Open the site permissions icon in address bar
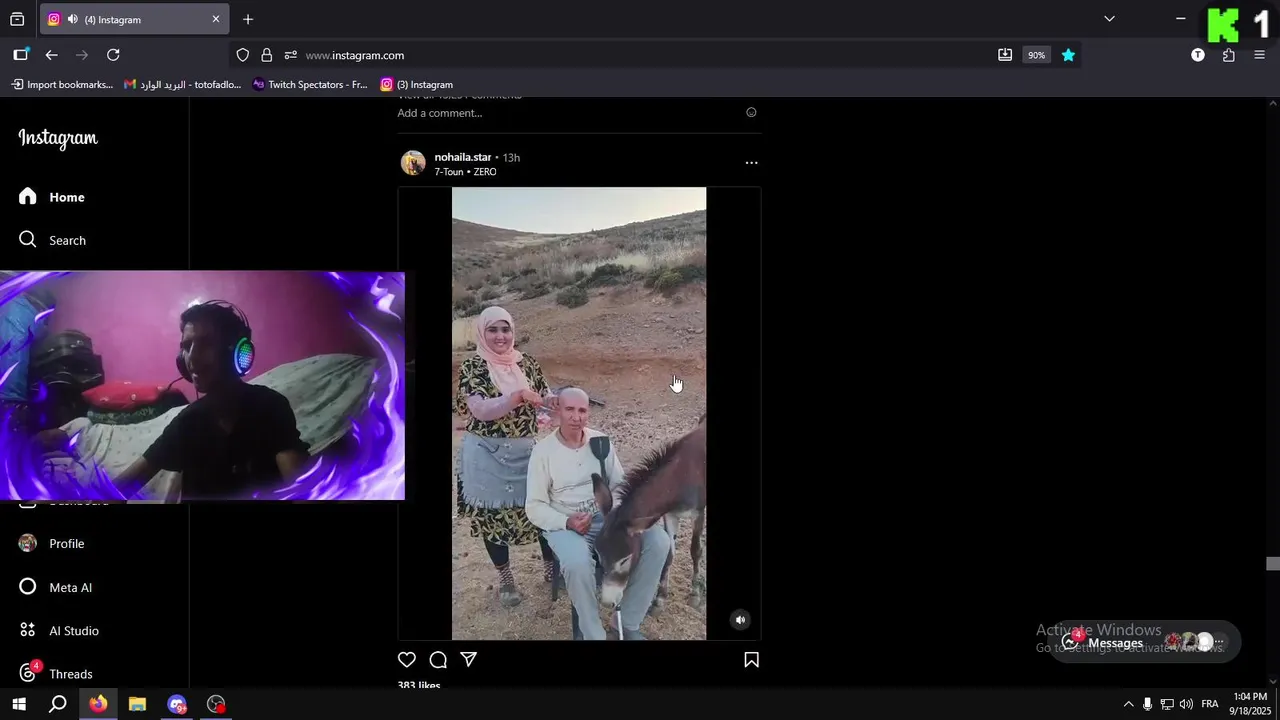Screen dimensions: 1280x720 click(291, 55)
